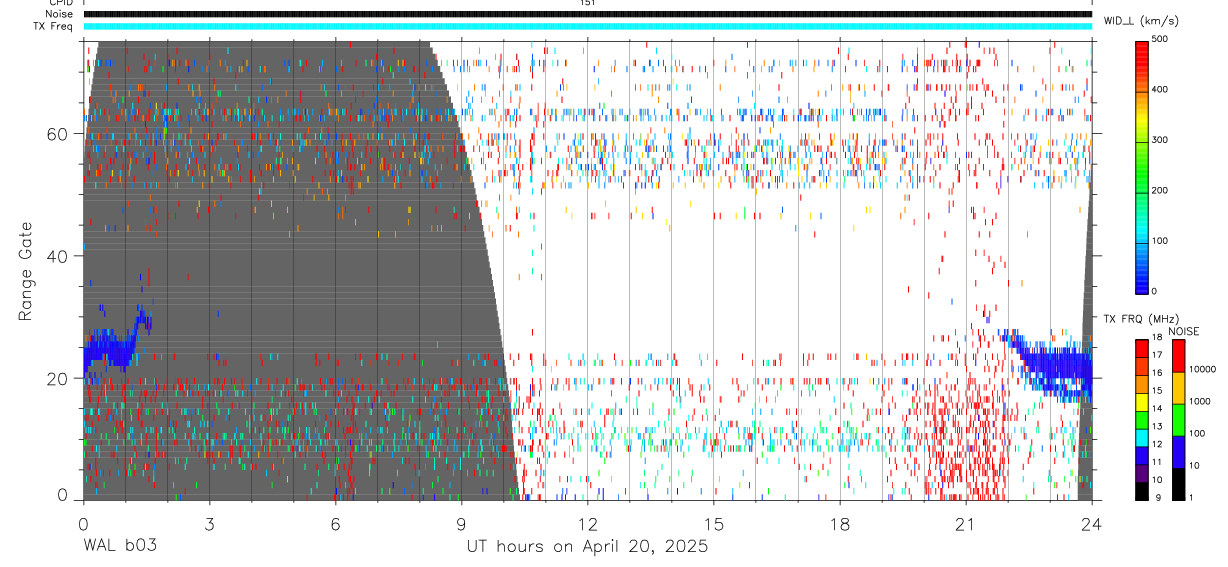Click the y-axis range gate label '40'

pyautogui.click(x=58, y=256)
